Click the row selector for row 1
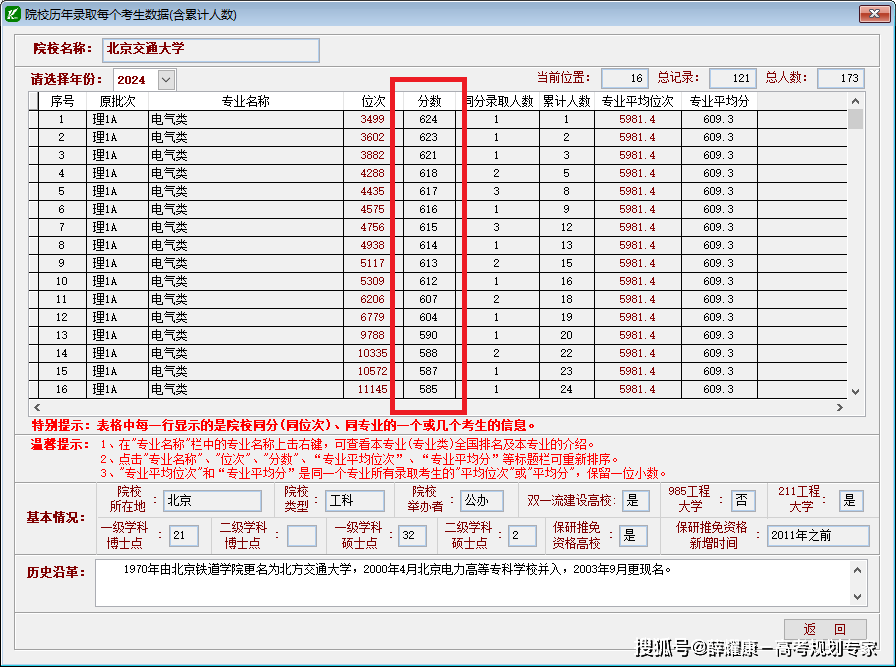 point(34,119)
